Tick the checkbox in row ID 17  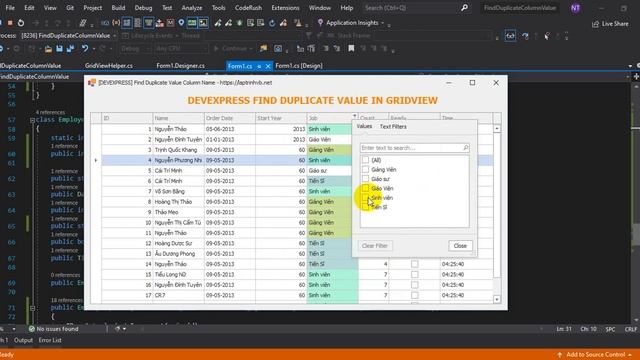coord(415,295)
